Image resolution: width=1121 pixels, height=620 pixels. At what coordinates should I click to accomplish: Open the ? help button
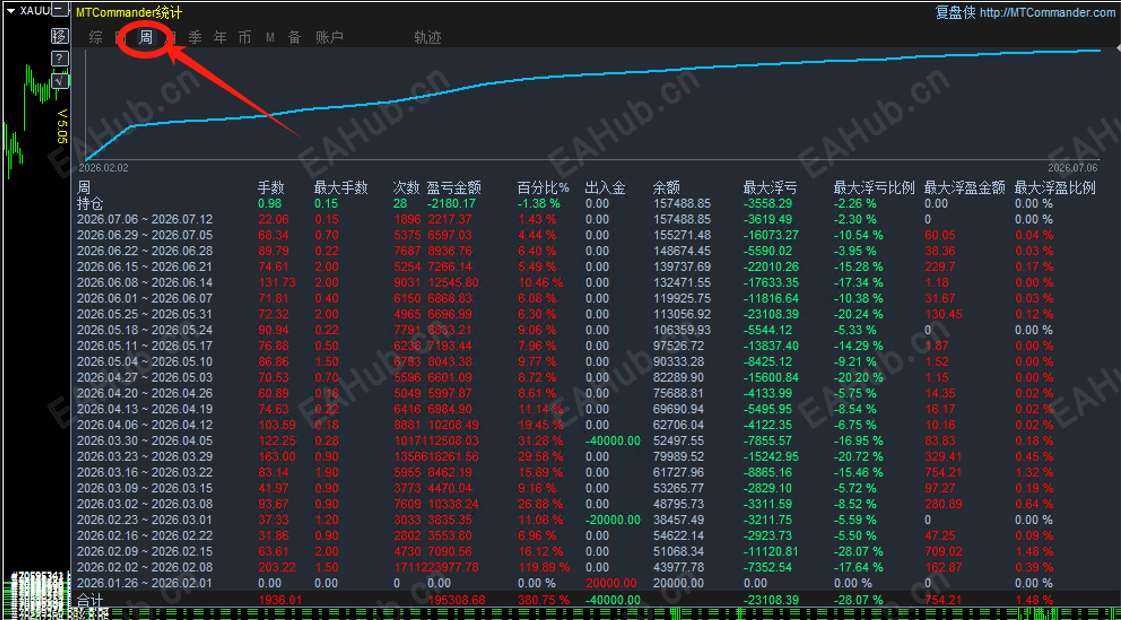pyautogui.click(x=60, y=59)
